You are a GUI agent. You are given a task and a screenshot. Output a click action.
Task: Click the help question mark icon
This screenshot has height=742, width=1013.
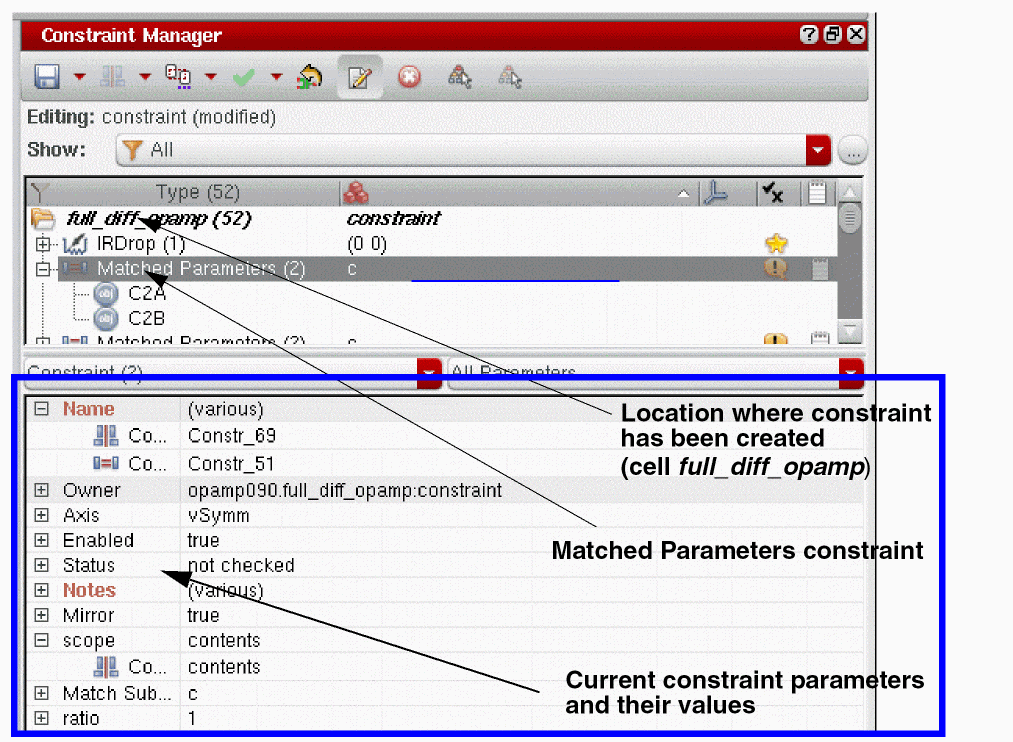click(x=808, y=35)
